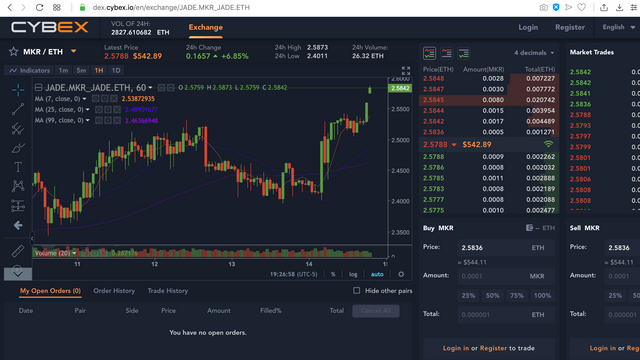
Task: Set buy amount to 50%
Action: click(x=492, y=296)
